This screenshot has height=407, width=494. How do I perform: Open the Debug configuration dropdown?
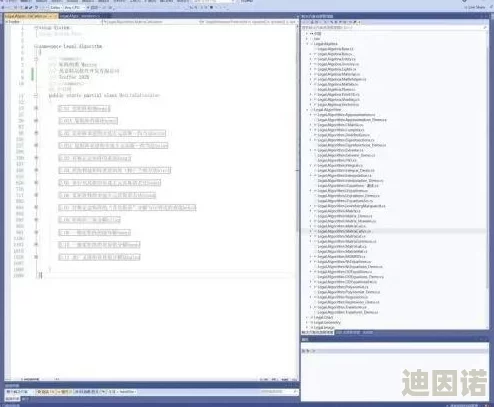coord(55,7)
